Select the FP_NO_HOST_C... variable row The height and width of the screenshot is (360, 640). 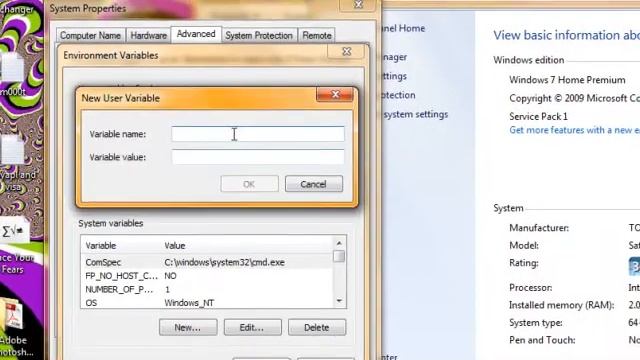tap(207, 276)
